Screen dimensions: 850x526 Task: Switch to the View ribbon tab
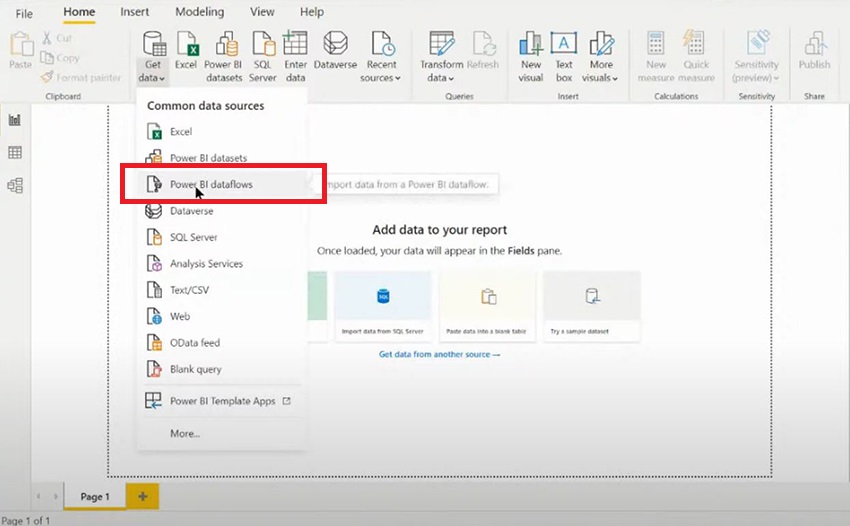(x=262, y=12)
